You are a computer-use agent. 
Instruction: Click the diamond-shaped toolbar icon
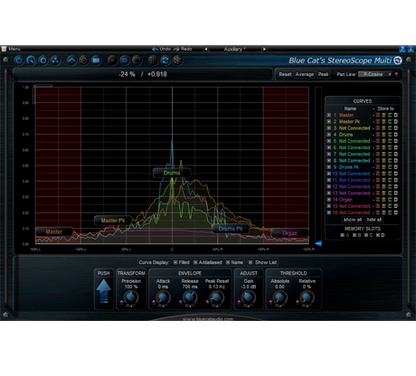pyautogui.click(x=84, y=60)
